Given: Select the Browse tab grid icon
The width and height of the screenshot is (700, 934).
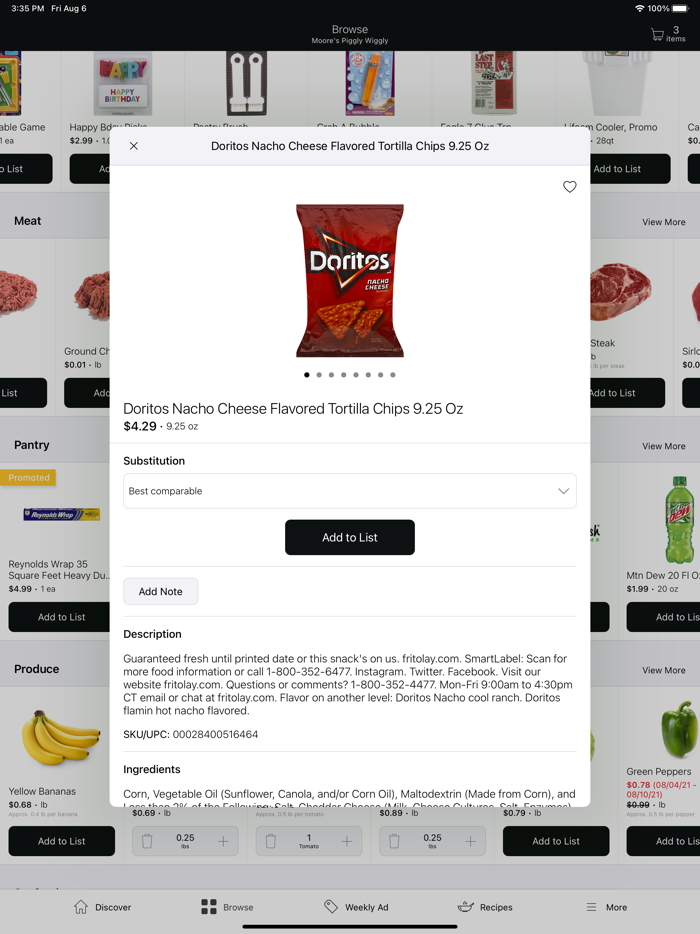Looking at the screenshot, I should [209, 907].
